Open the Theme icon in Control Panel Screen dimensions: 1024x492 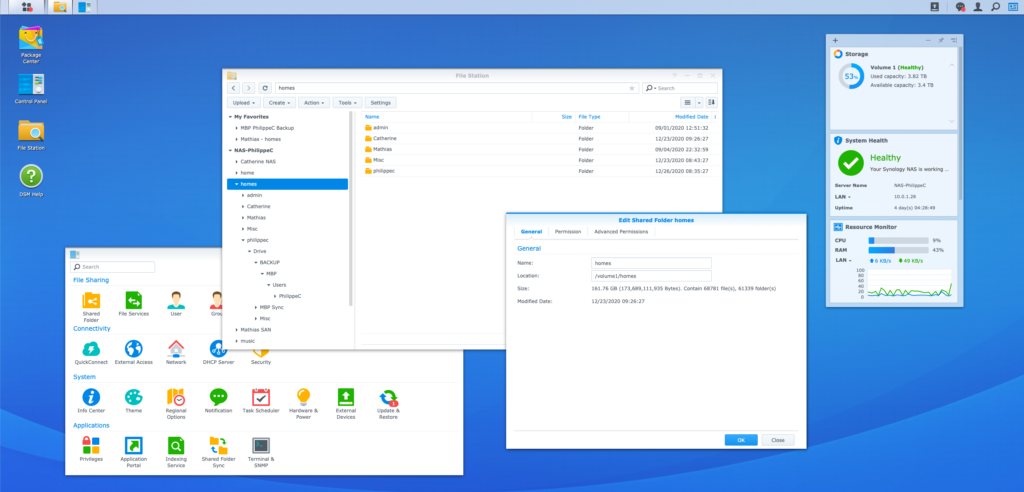[133, 401]
